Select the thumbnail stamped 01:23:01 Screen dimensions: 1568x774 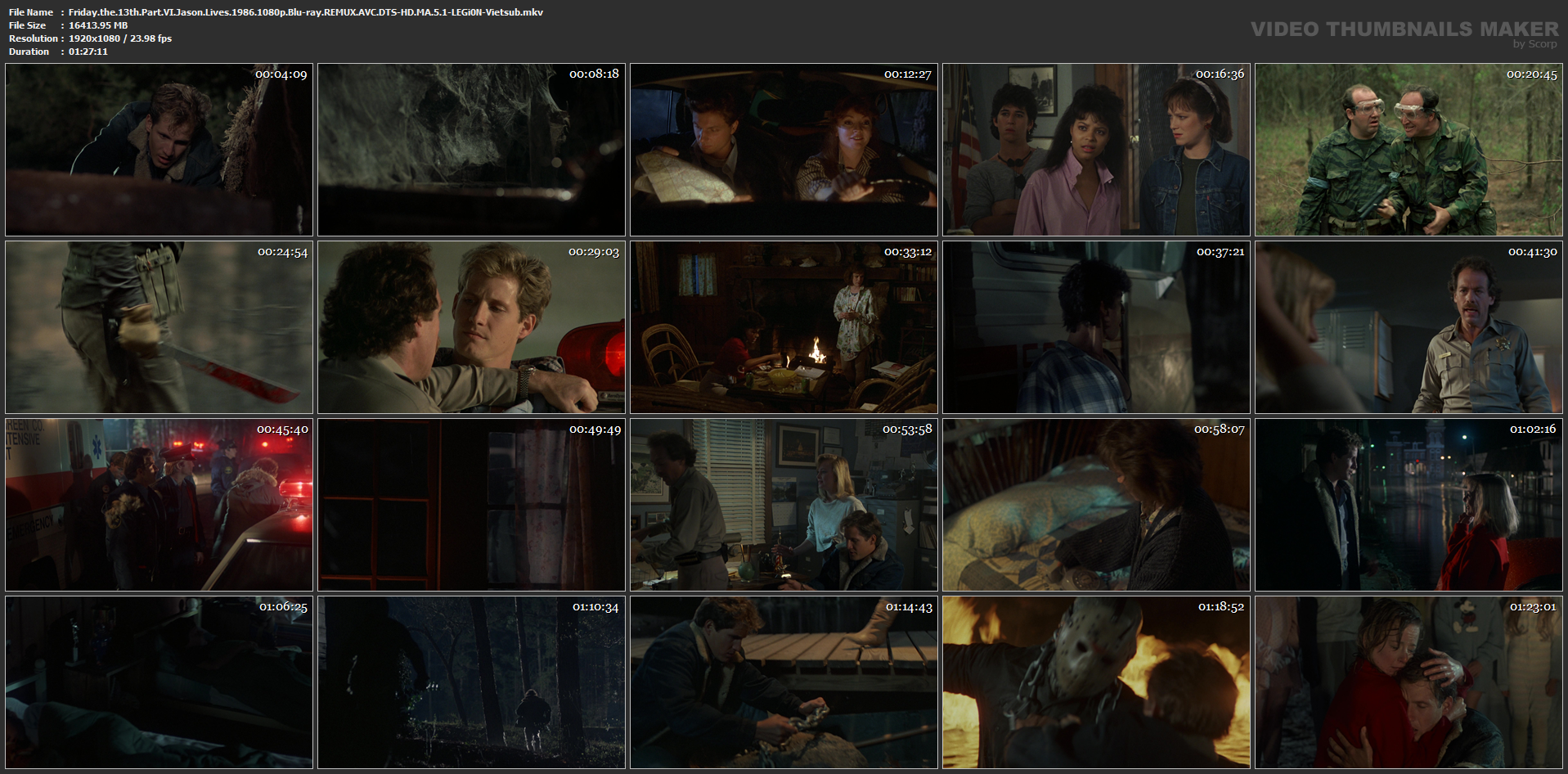pos(1409,682)
